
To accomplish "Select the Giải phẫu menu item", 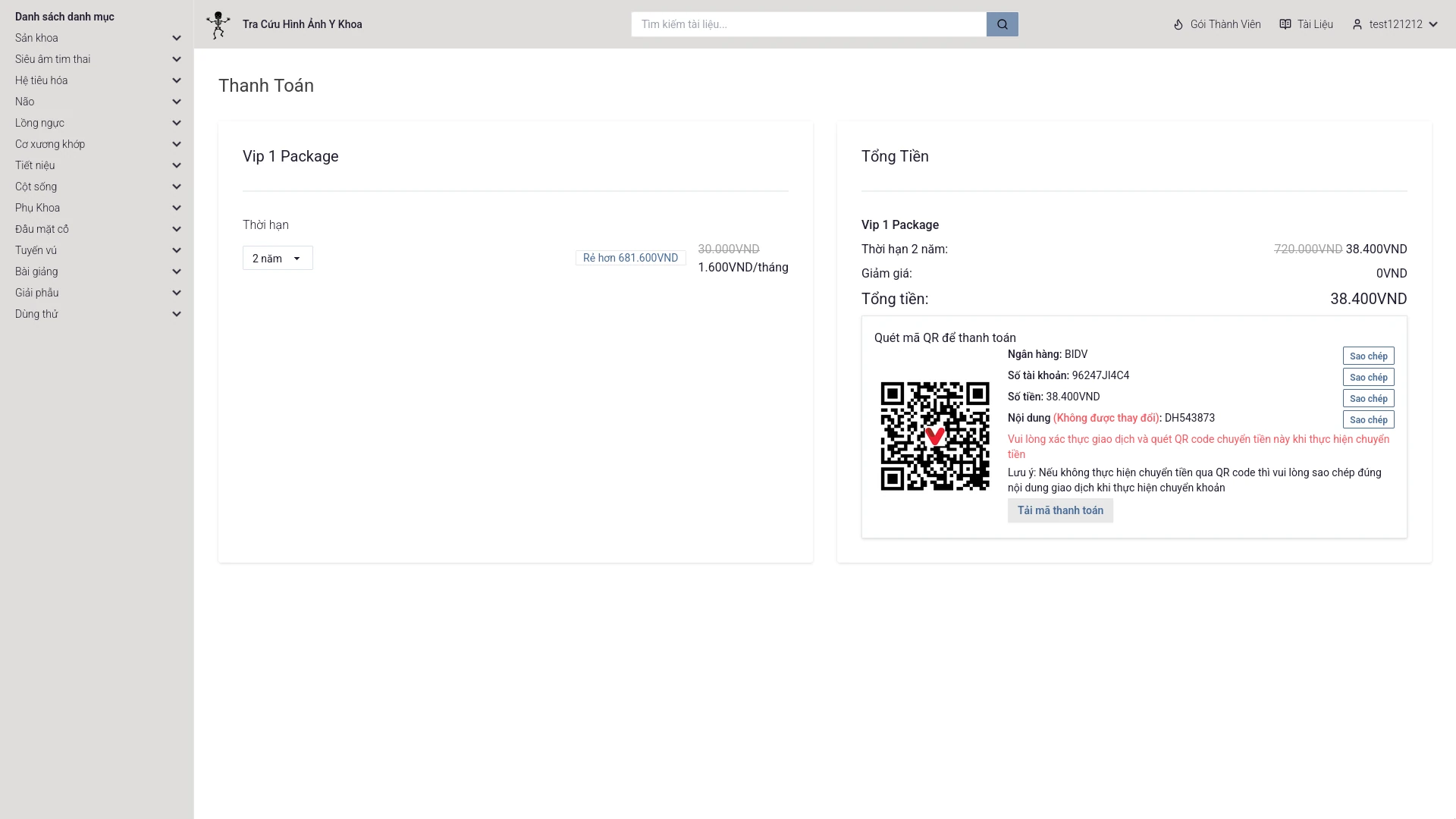I will point(37,293).
